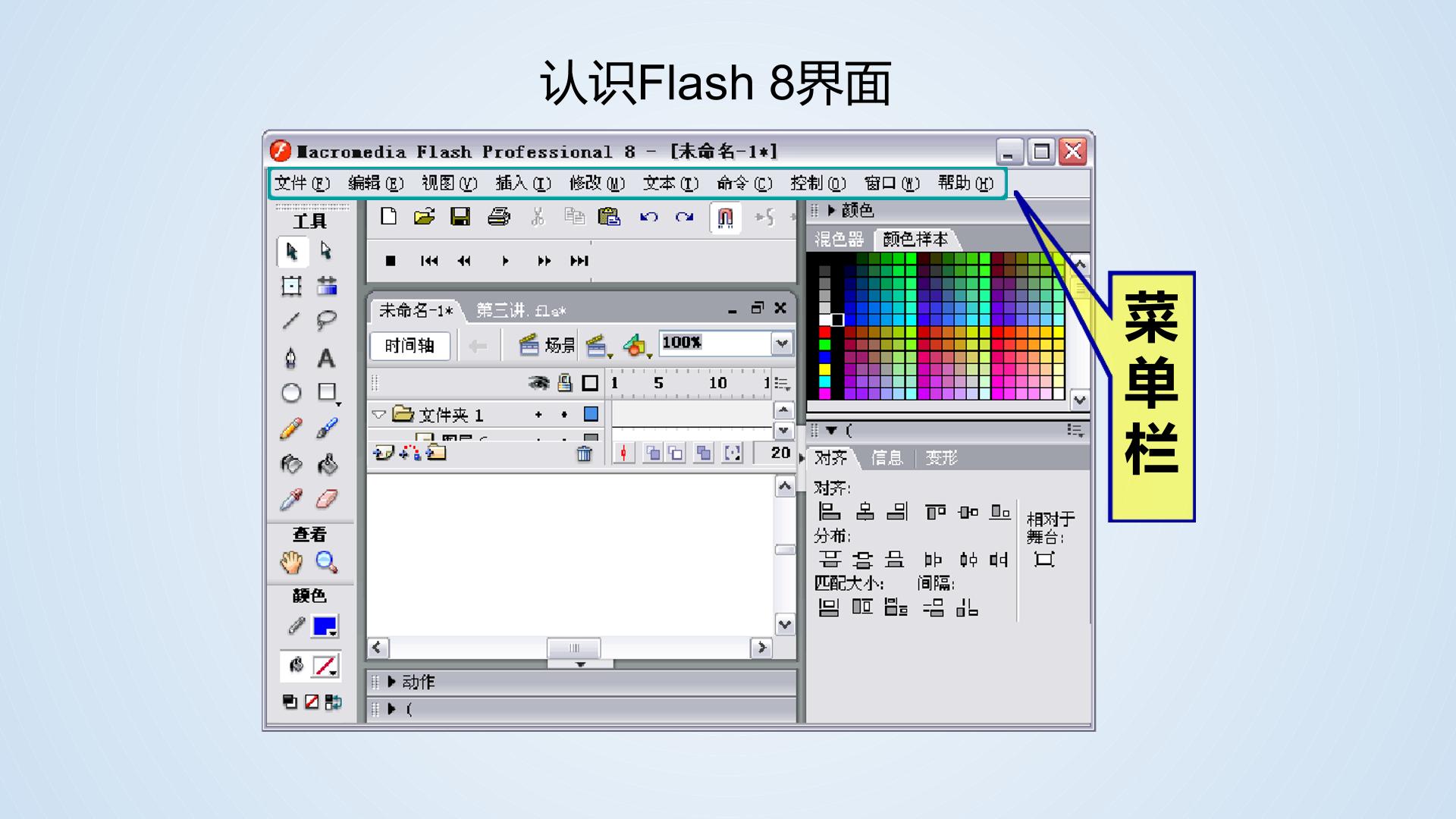Screen dimensions: 1456x819
Task: Expand the 动作 panel
Action: [391, 682]
